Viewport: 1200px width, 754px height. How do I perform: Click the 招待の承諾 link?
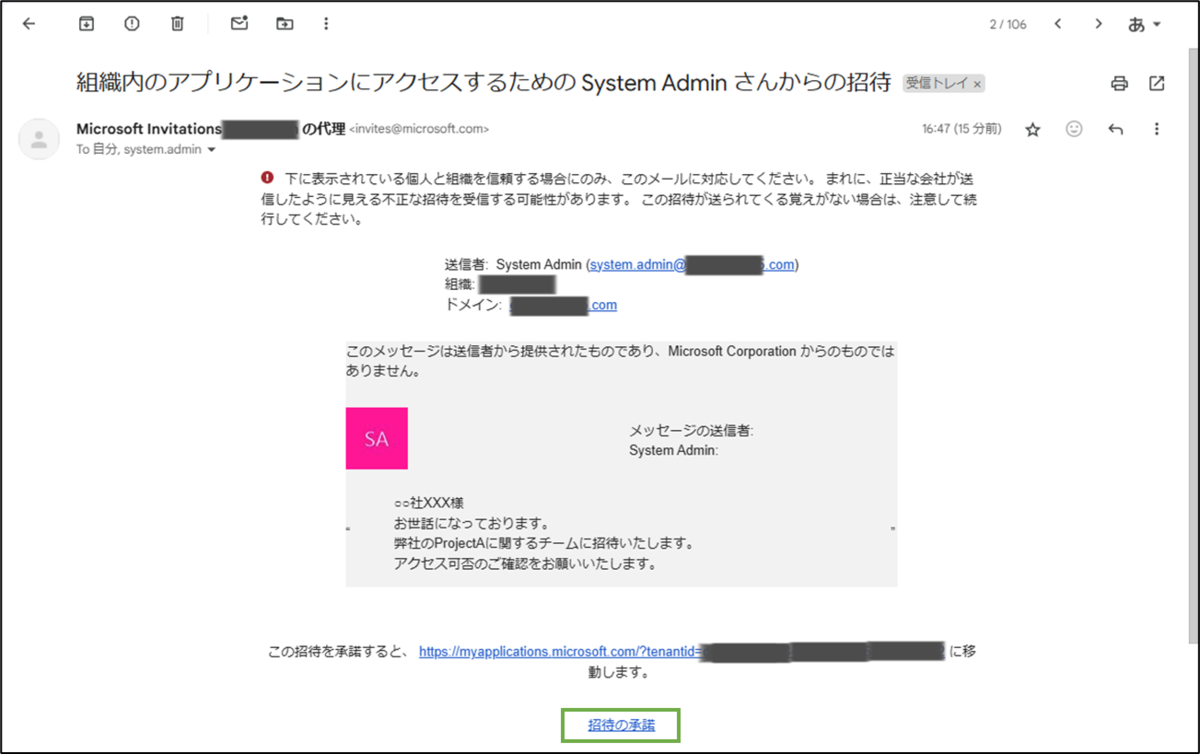(x=621, y=725)
